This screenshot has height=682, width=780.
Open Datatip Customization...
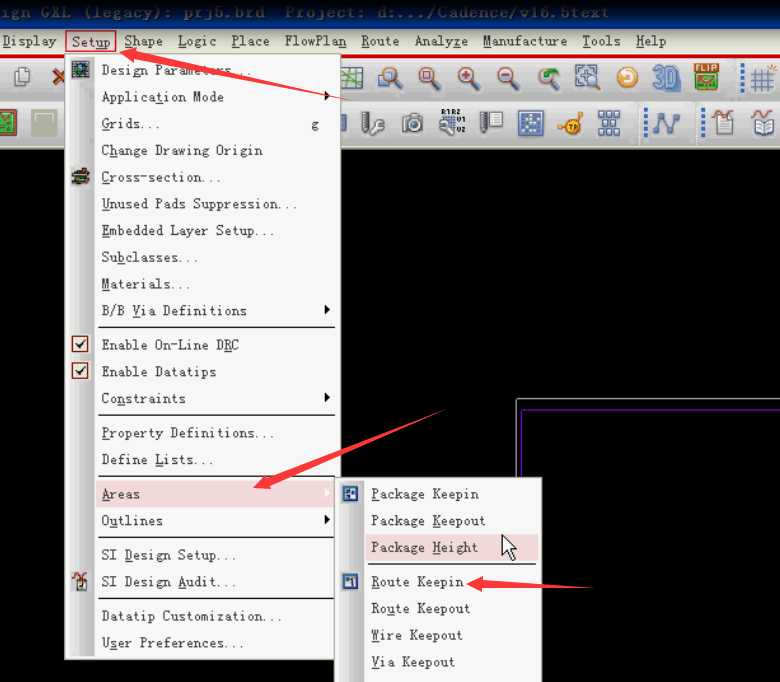[x=215, y=616]
